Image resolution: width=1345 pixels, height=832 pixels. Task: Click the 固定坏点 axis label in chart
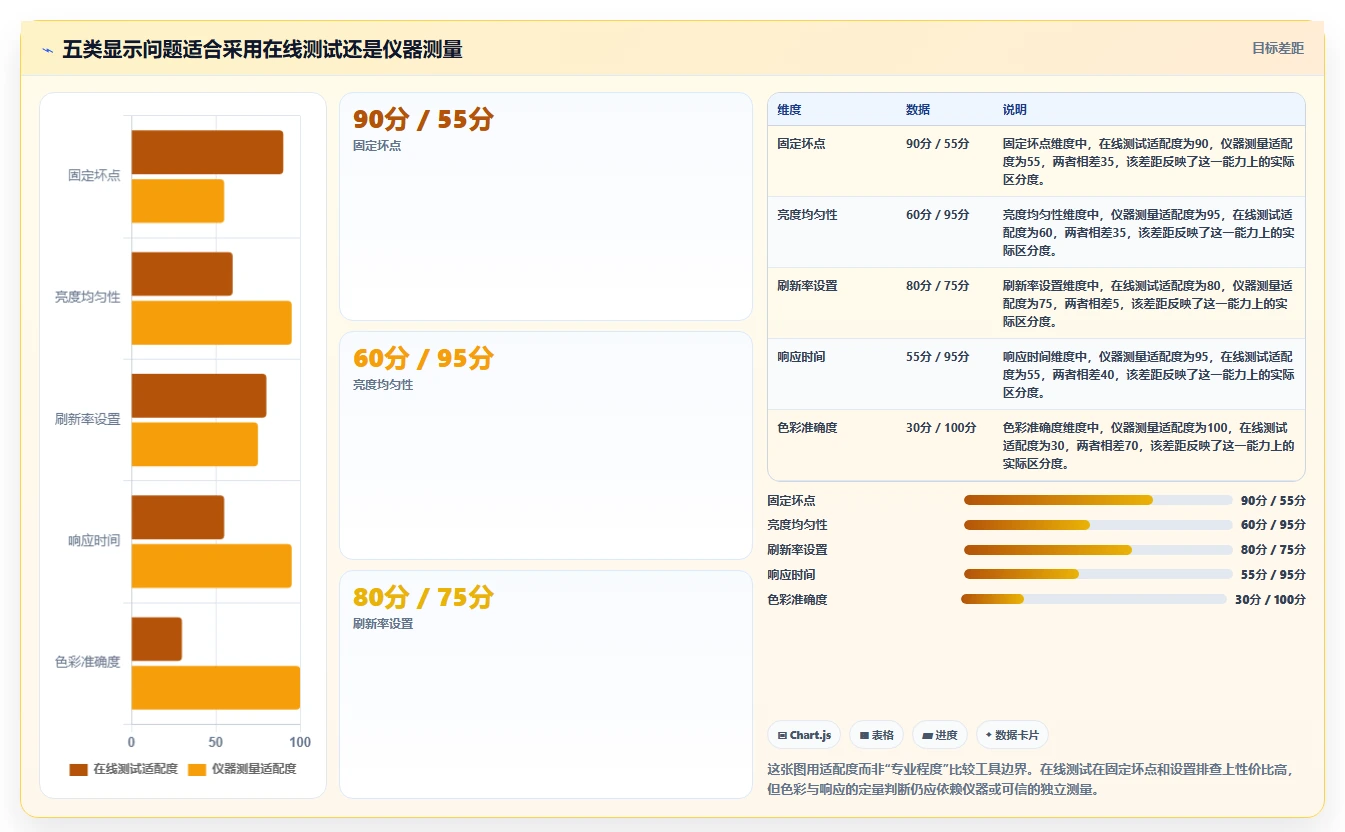click(x=94, y=176)
